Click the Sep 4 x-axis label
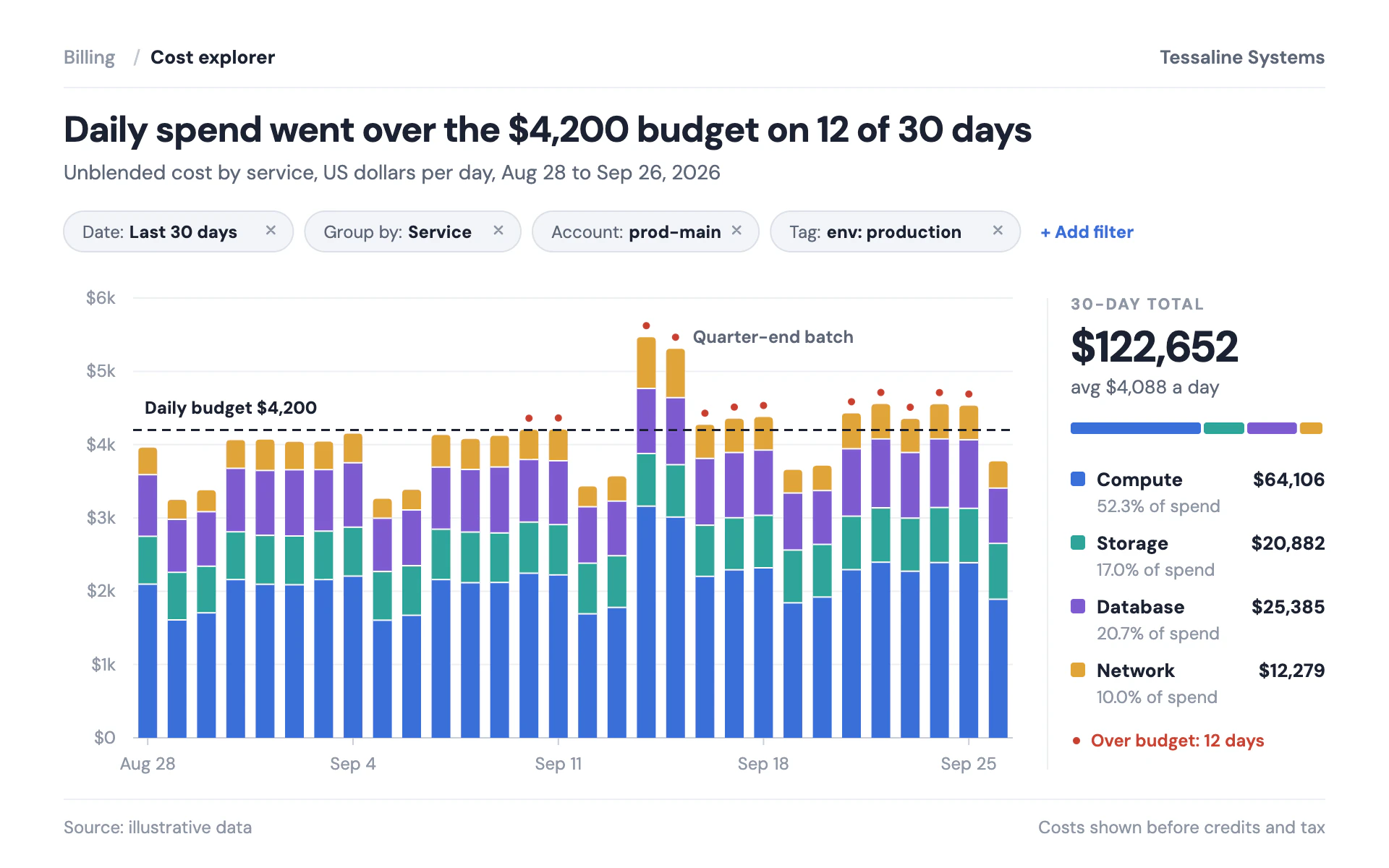This screenshot has width=1389, height=868. 352,764
